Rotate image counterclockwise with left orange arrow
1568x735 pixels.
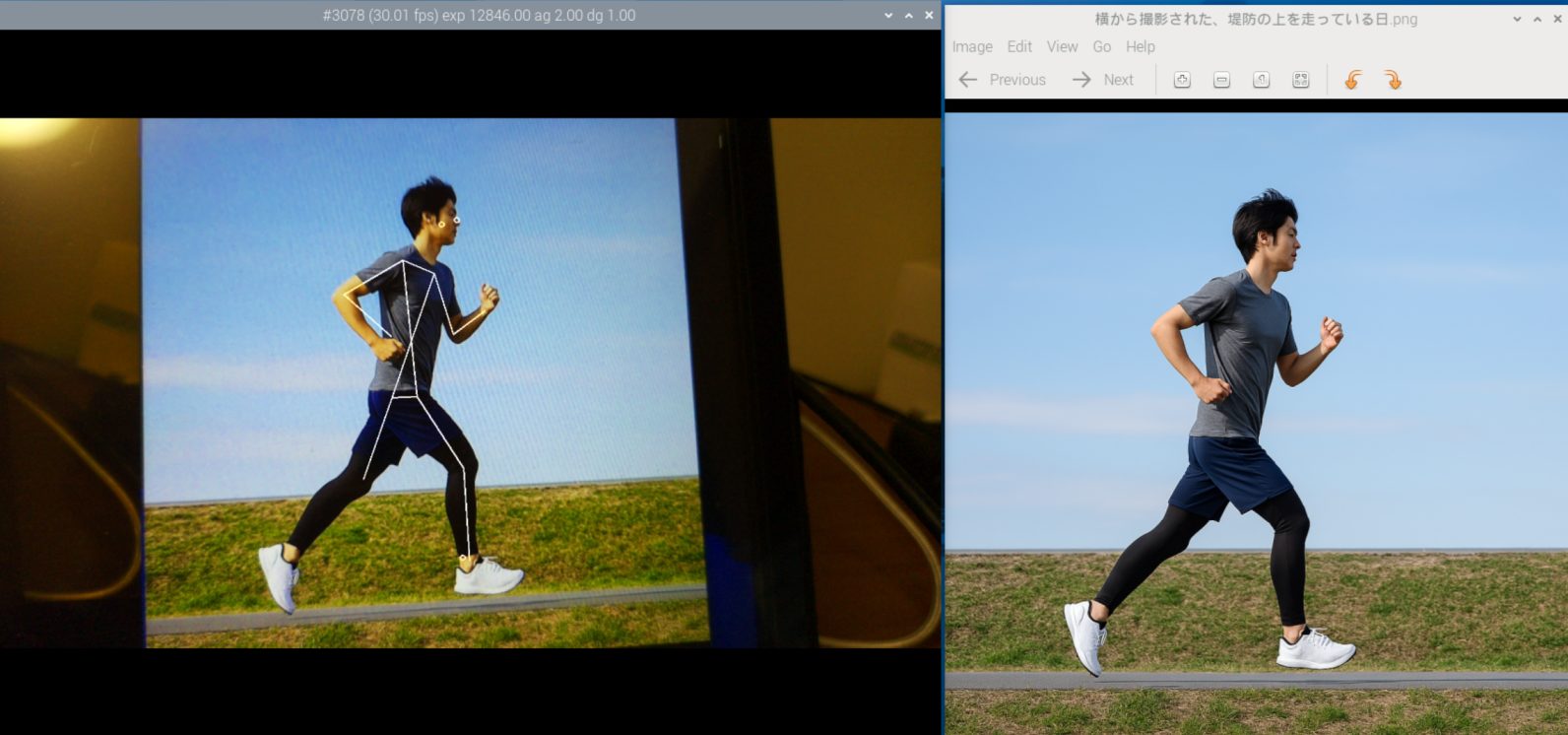tap(1352, 80)
